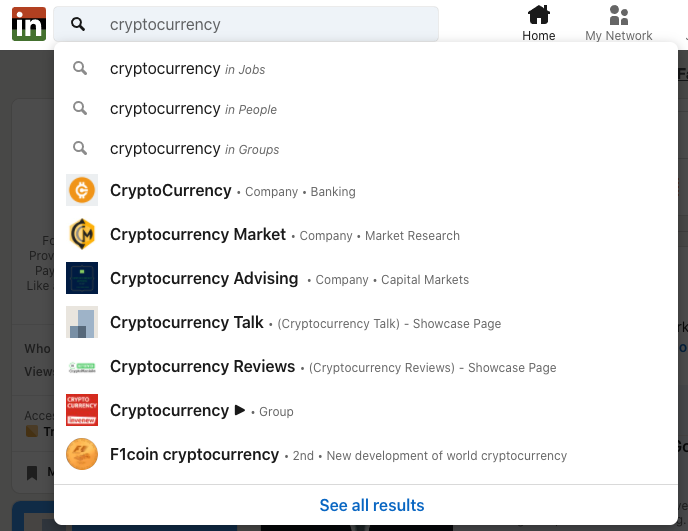This screenshot has height=531, width=688.
Task: Search cryptocurrency in People suggestion
Action: (366, 109)
